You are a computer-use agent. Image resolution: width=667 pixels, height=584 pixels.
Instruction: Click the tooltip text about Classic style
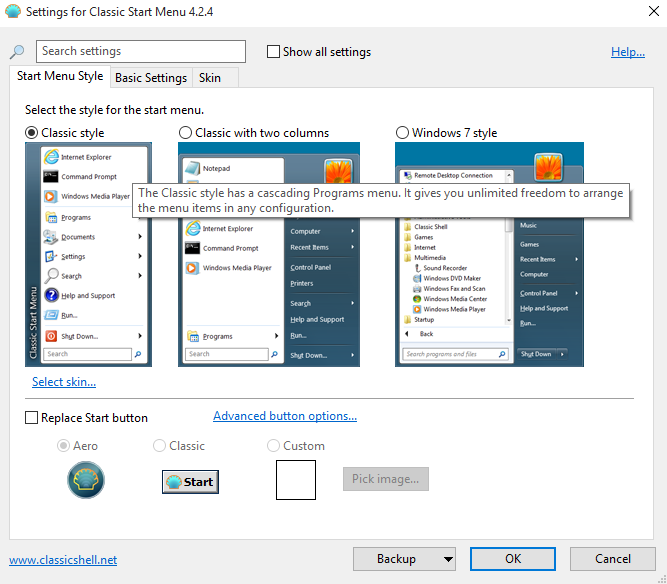pos(380,200)
